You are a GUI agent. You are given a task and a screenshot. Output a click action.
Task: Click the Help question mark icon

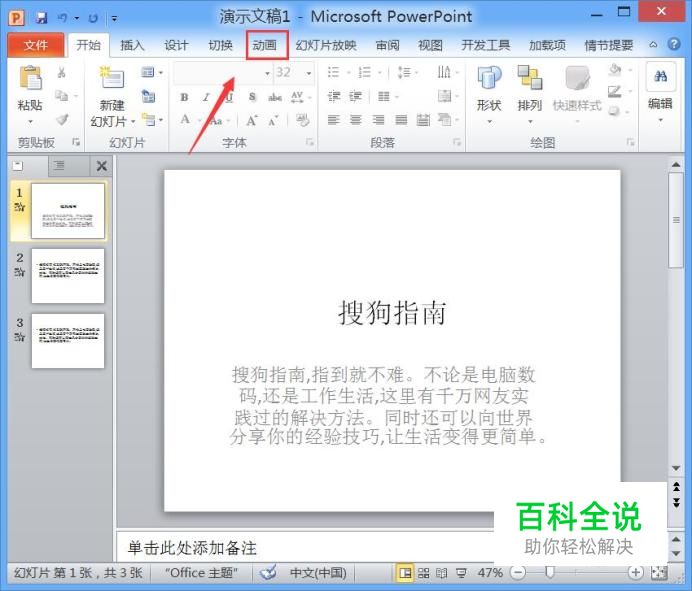[674, 44]
